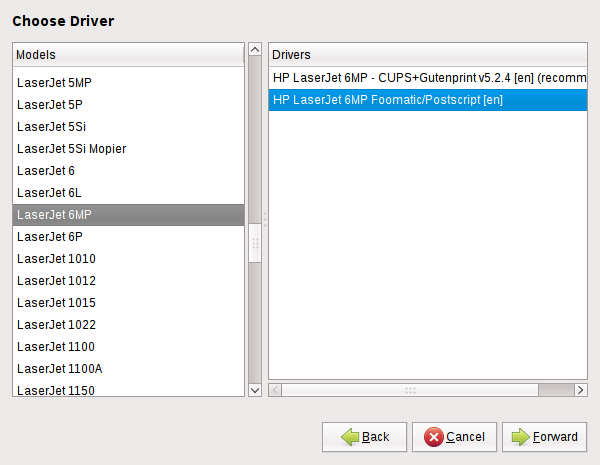This screenshot has height=465, width=600.
Task: Click Models scrollbar up arrow
Action: (255, 49)
